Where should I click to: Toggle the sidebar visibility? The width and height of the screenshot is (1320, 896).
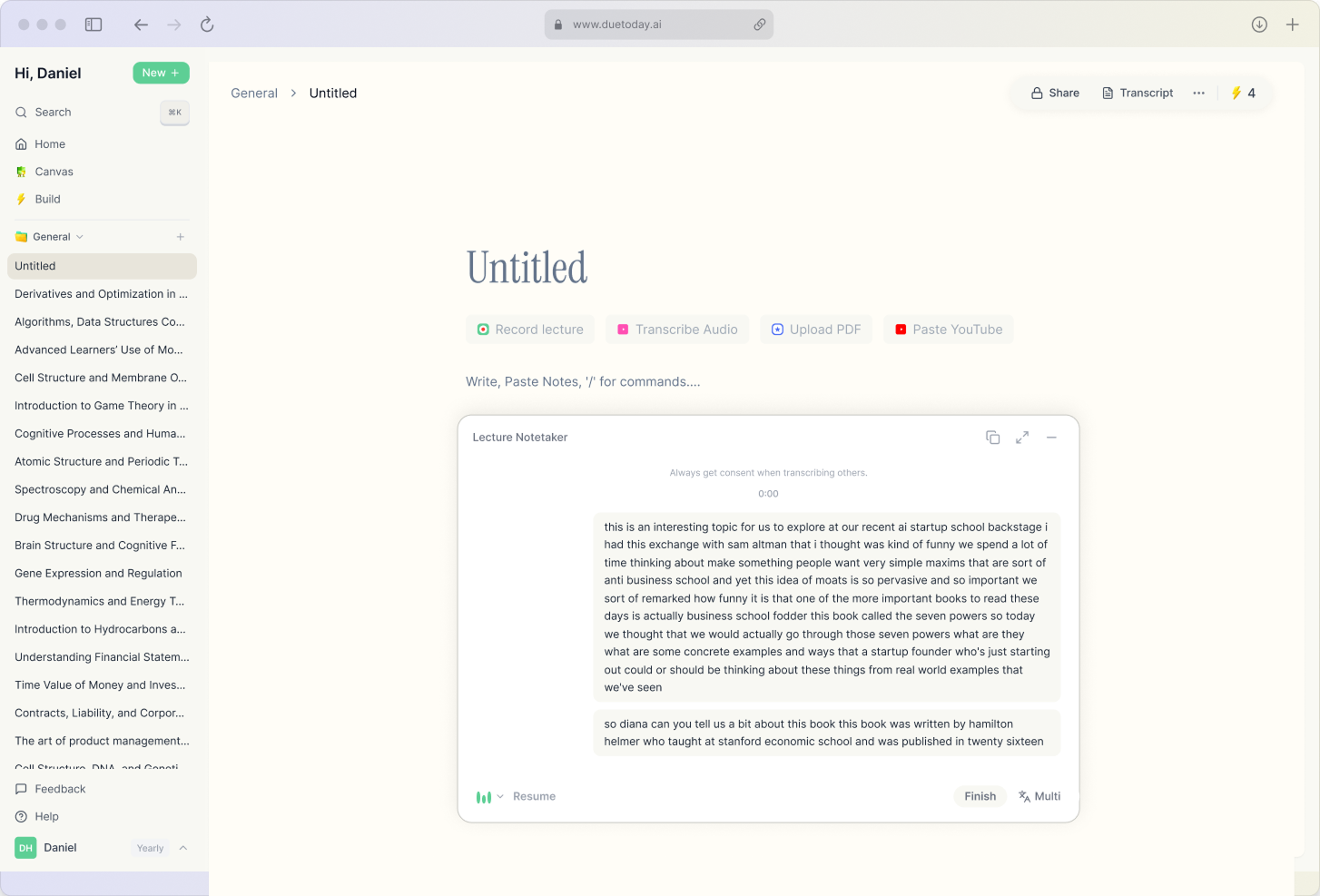94,25
